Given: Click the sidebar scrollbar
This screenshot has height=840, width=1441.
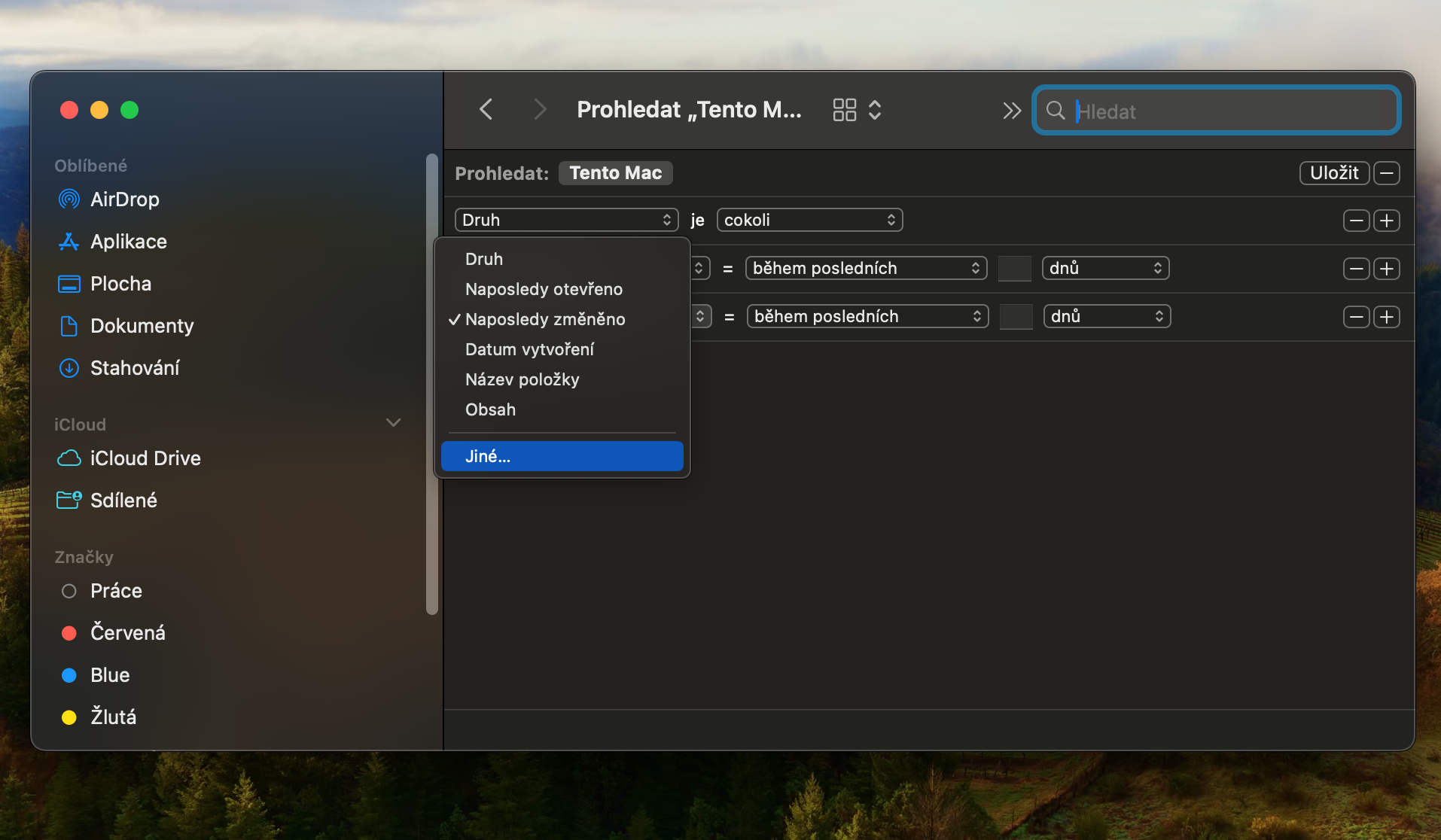Looking at the screenshot, I should click(x=432, y=384).
